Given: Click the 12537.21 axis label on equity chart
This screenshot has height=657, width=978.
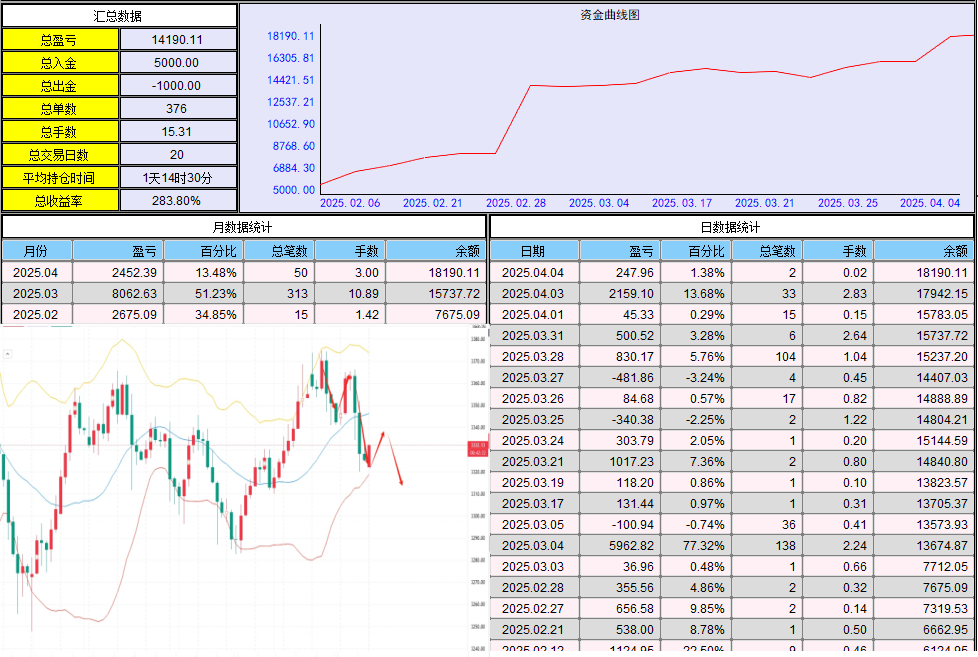Looking at the screenshot, I should [291, 102].
